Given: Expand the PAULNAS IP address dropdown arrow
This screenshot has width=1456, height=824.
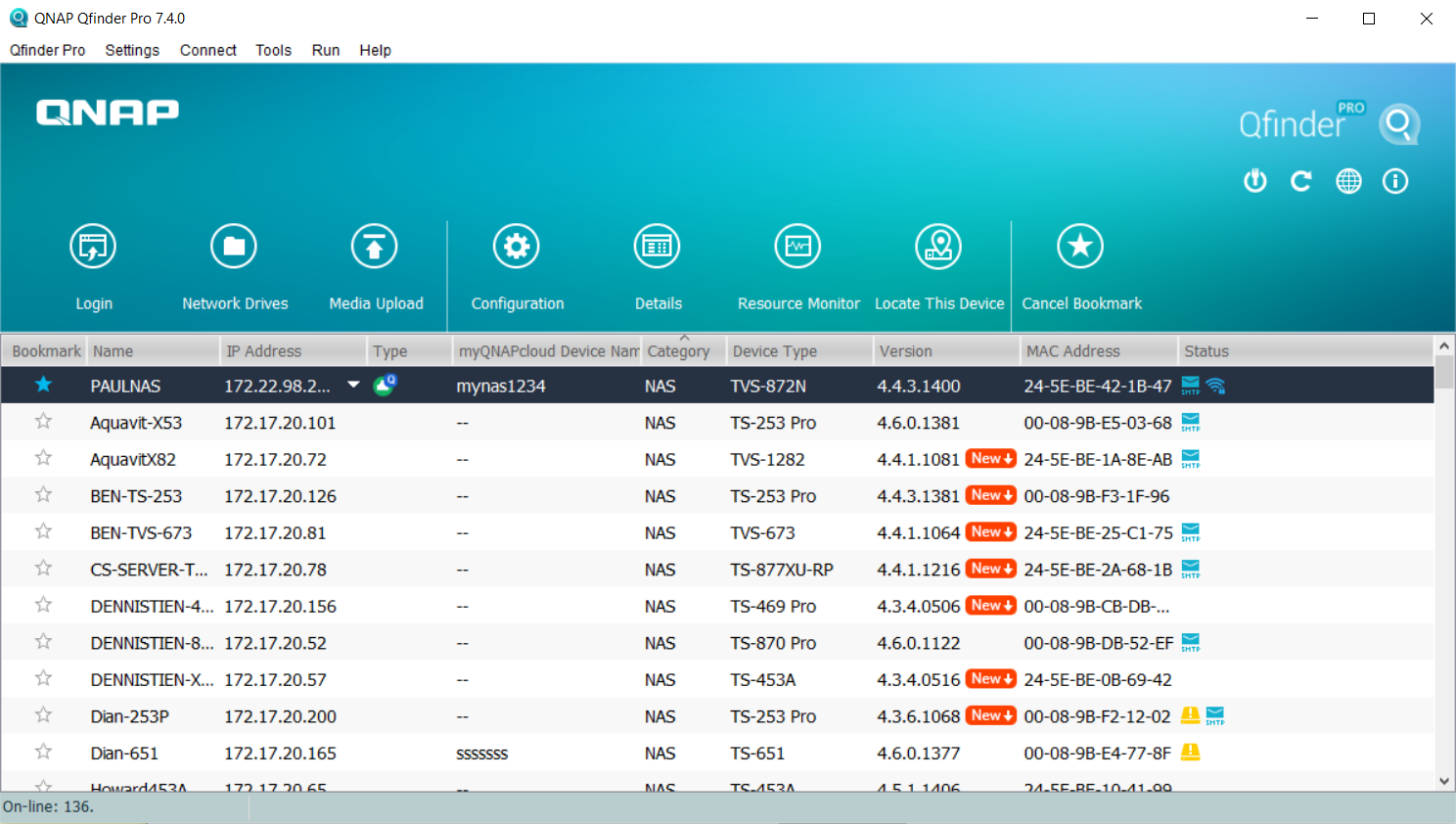Looking at the screenshot, I should pos(353,385).
